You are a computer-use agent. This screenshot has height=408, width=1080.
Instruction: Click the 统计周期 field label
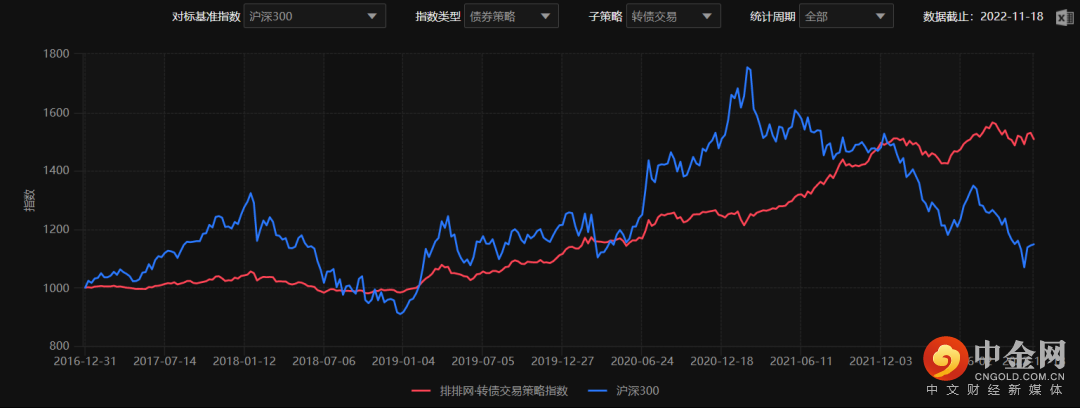(x=772, y=17)
